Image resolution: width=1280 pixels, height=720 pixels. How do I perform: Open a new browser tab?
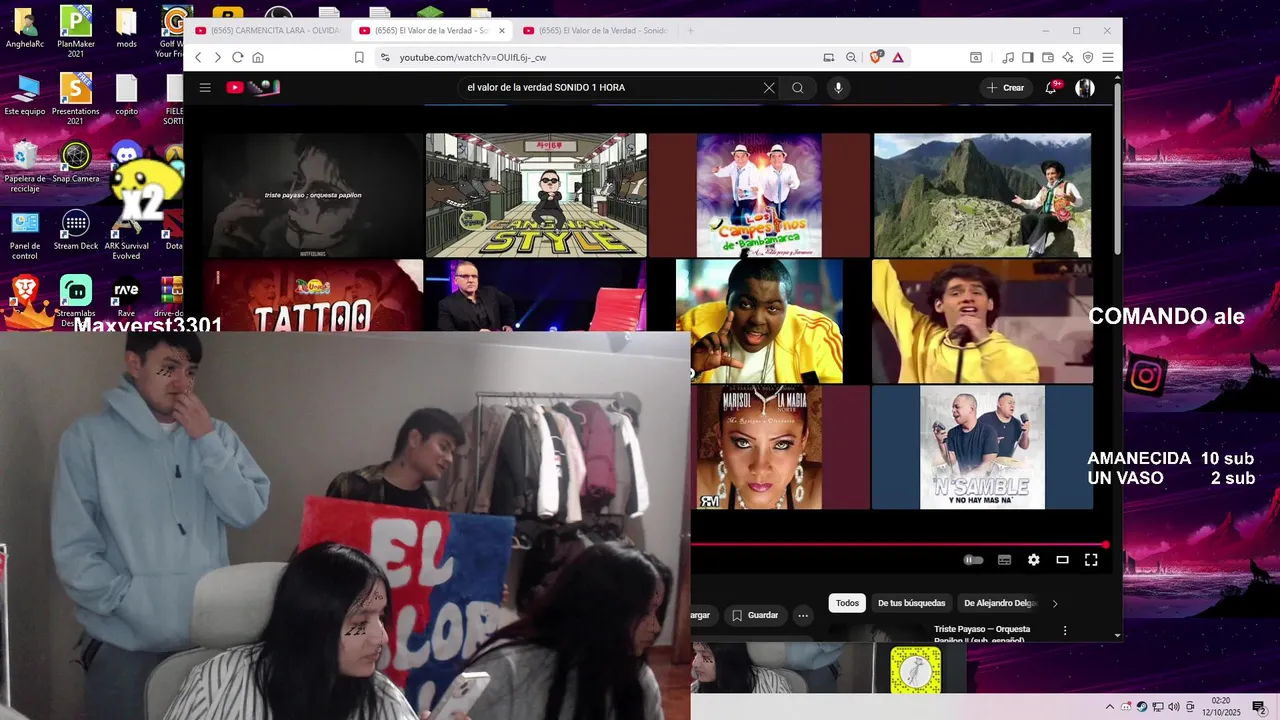click(x=690, y=31)
